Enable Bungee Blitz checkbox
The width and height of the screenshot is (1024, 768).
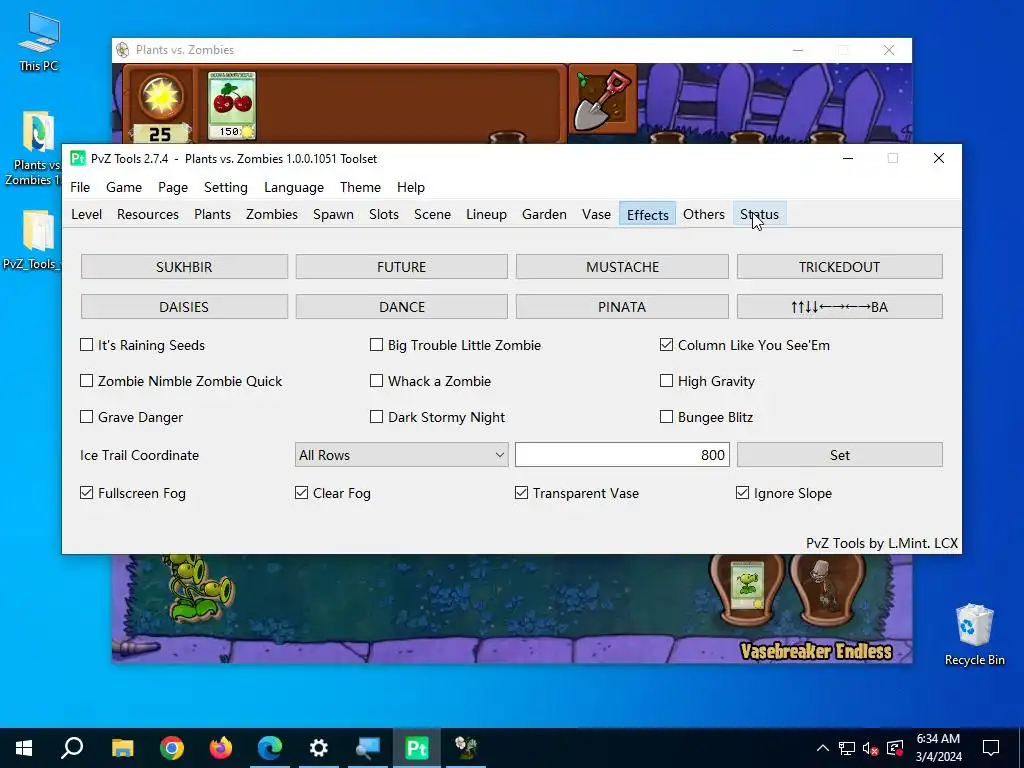[666, 417]
